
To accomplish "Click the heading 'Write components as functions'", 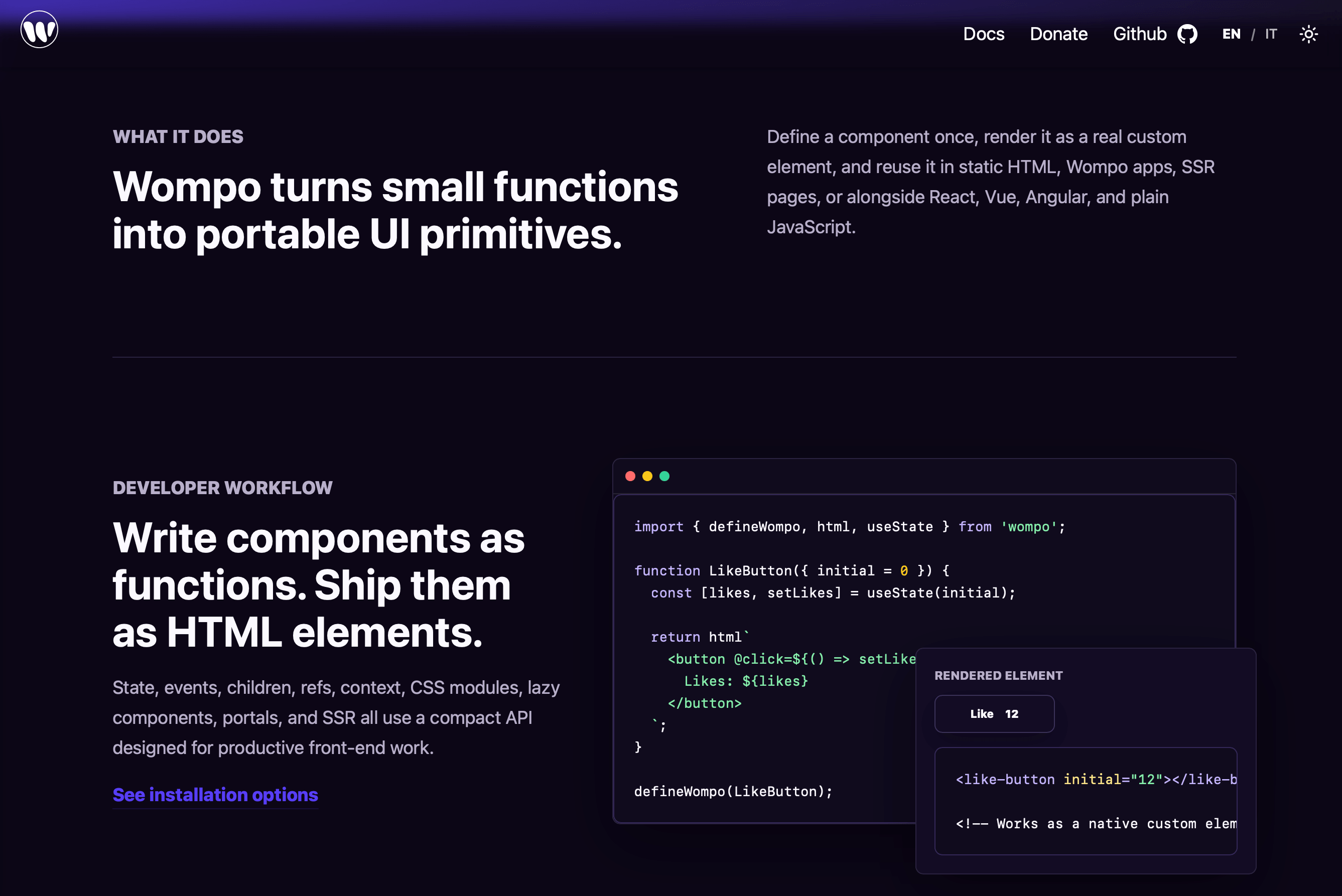I will [x=318, y=585].
